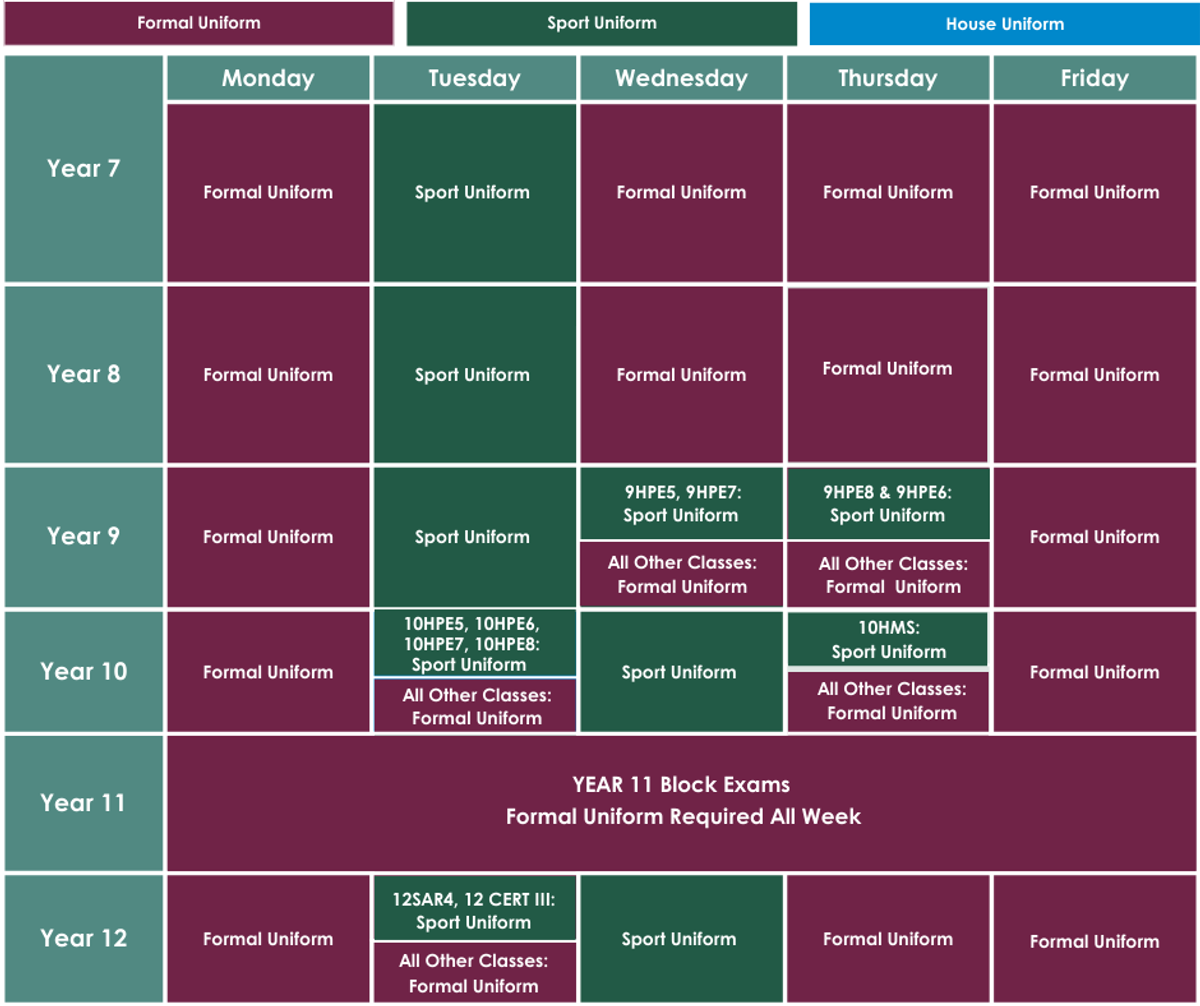
Task: Select Year 7 Tuesday Sport Uniform cell
Action: pos(474,192)
